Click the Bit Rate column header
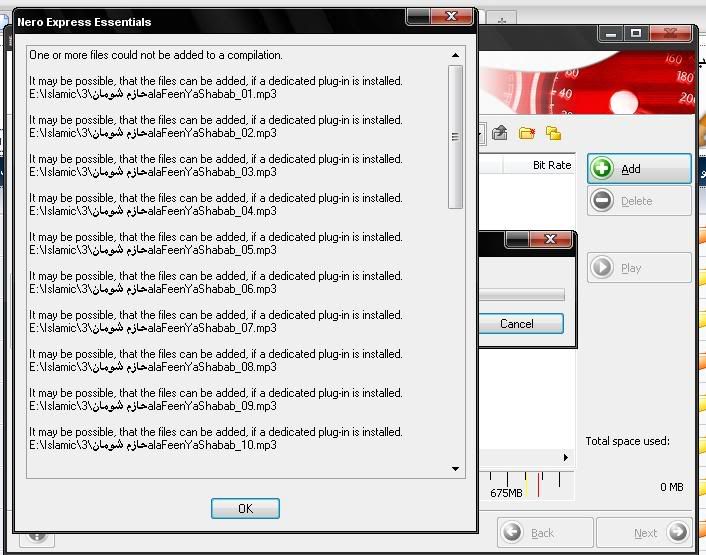The image size is (706, 555). pos(539,165)
